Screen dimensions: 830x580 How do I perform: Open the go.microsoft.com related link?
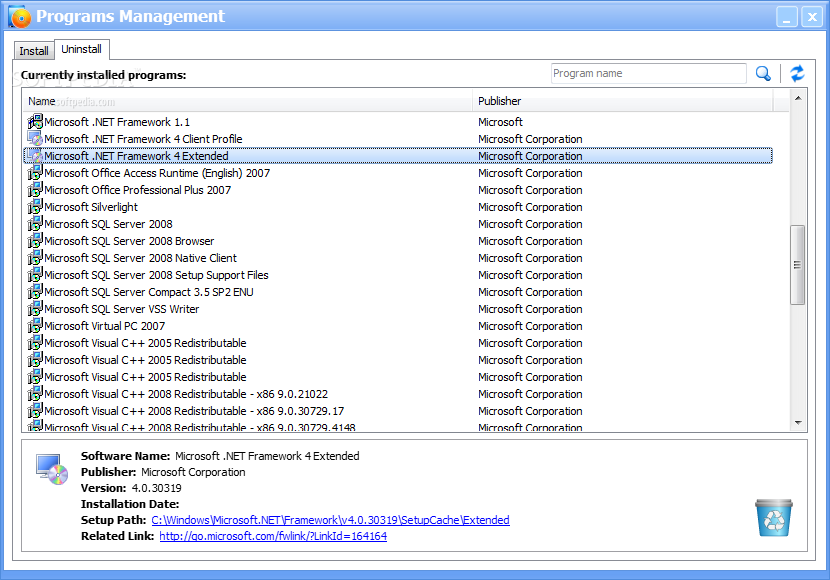(273, 536)
